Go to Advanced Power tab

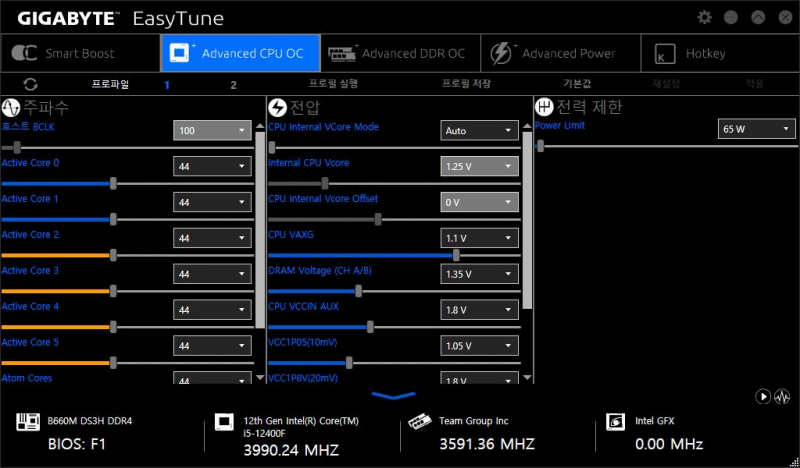tap(561, 53)
